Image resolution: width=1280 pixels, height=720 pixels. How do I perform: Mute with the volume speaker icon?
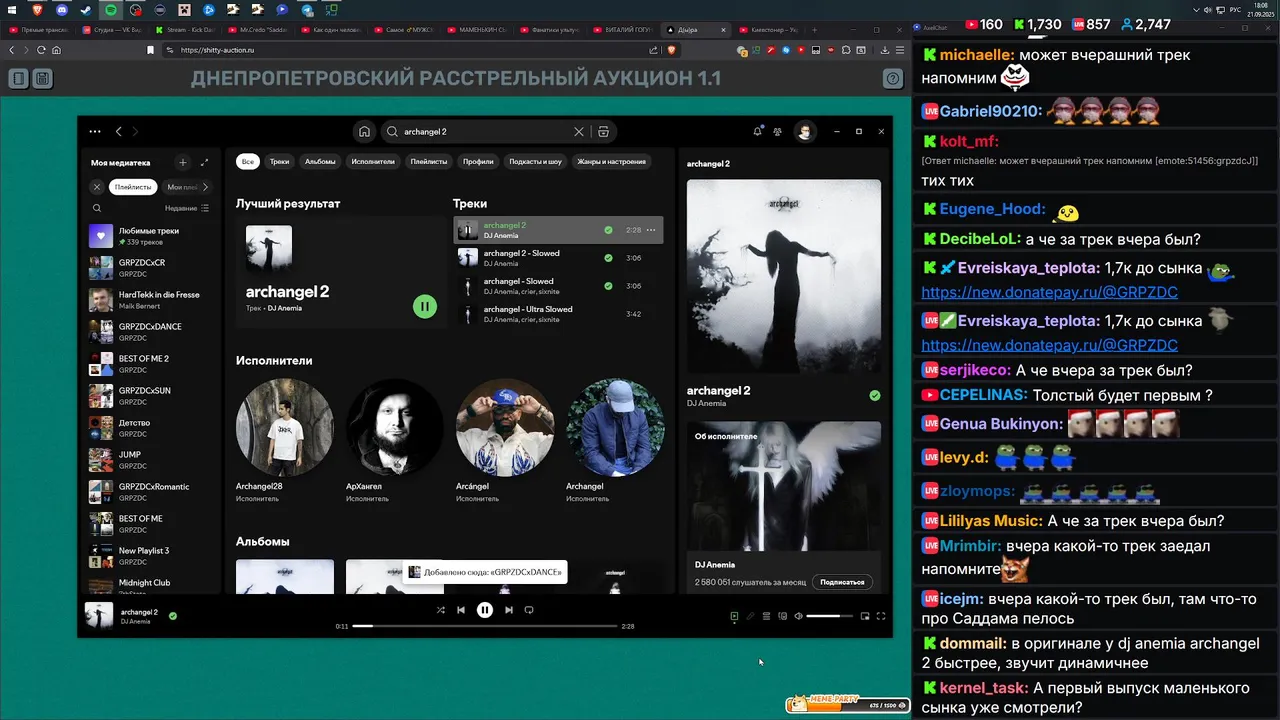[798, 616]
